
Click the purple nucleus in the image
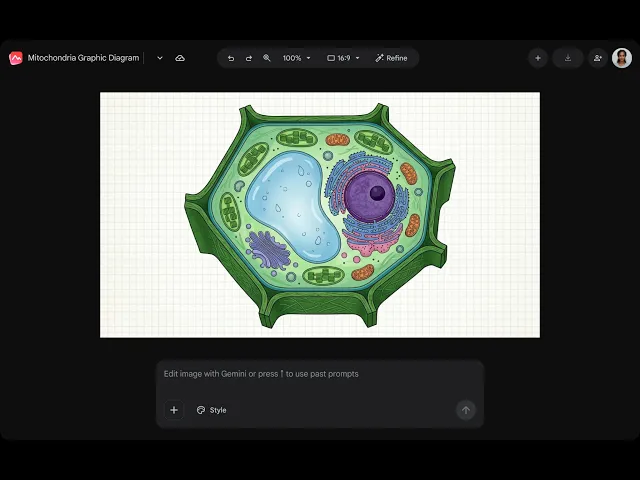click(x=369, y=196)
